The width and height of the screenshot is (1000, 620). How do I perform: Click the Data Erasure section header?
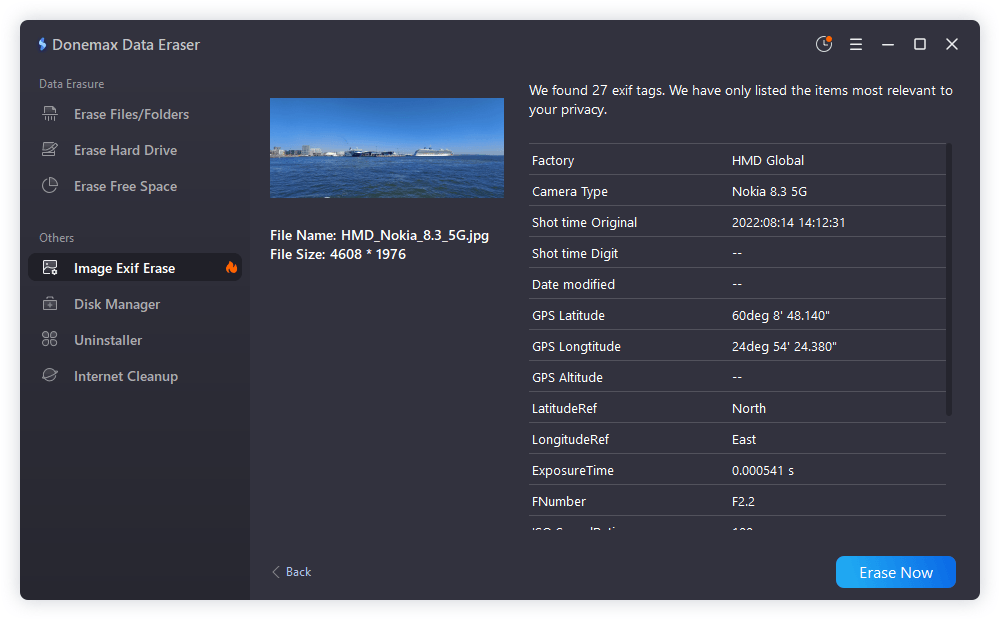(x=71, y=84)
